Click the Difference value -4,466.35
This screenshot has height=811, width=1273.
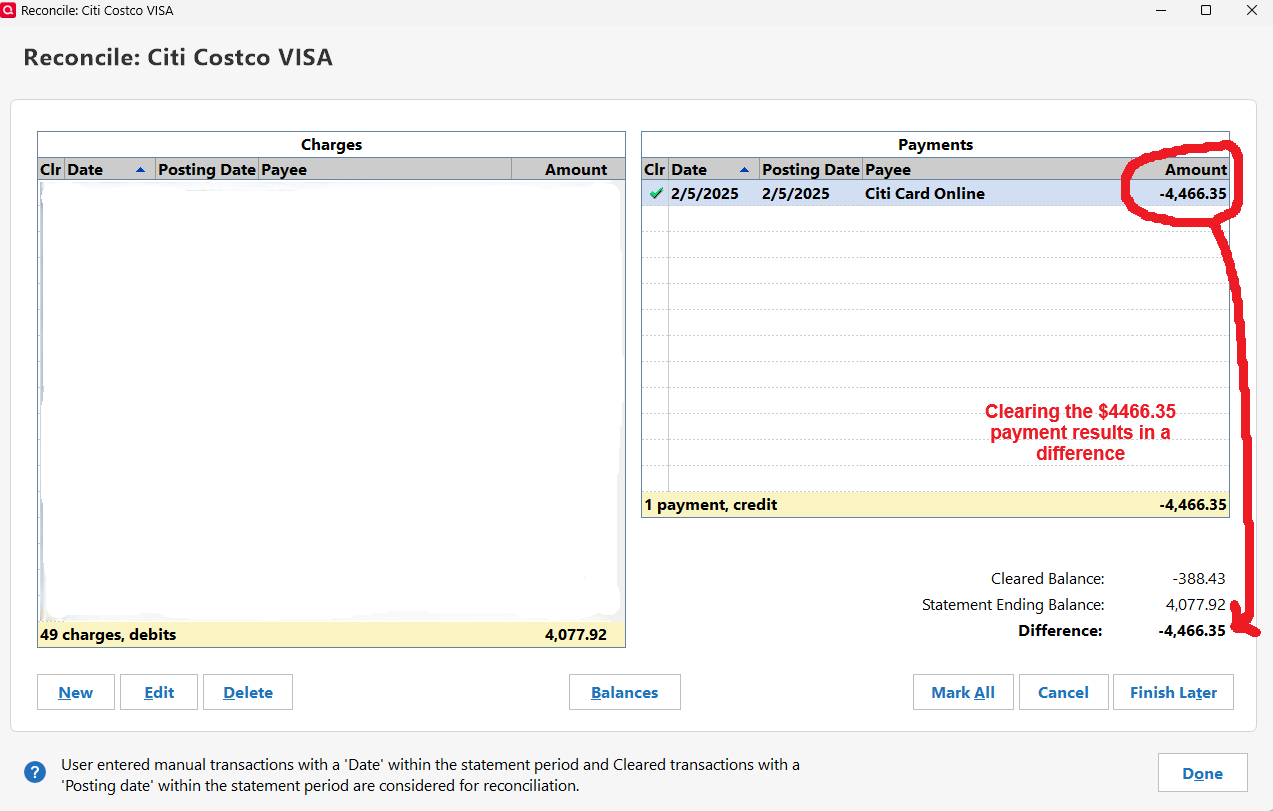click(x=1192, y=631)
